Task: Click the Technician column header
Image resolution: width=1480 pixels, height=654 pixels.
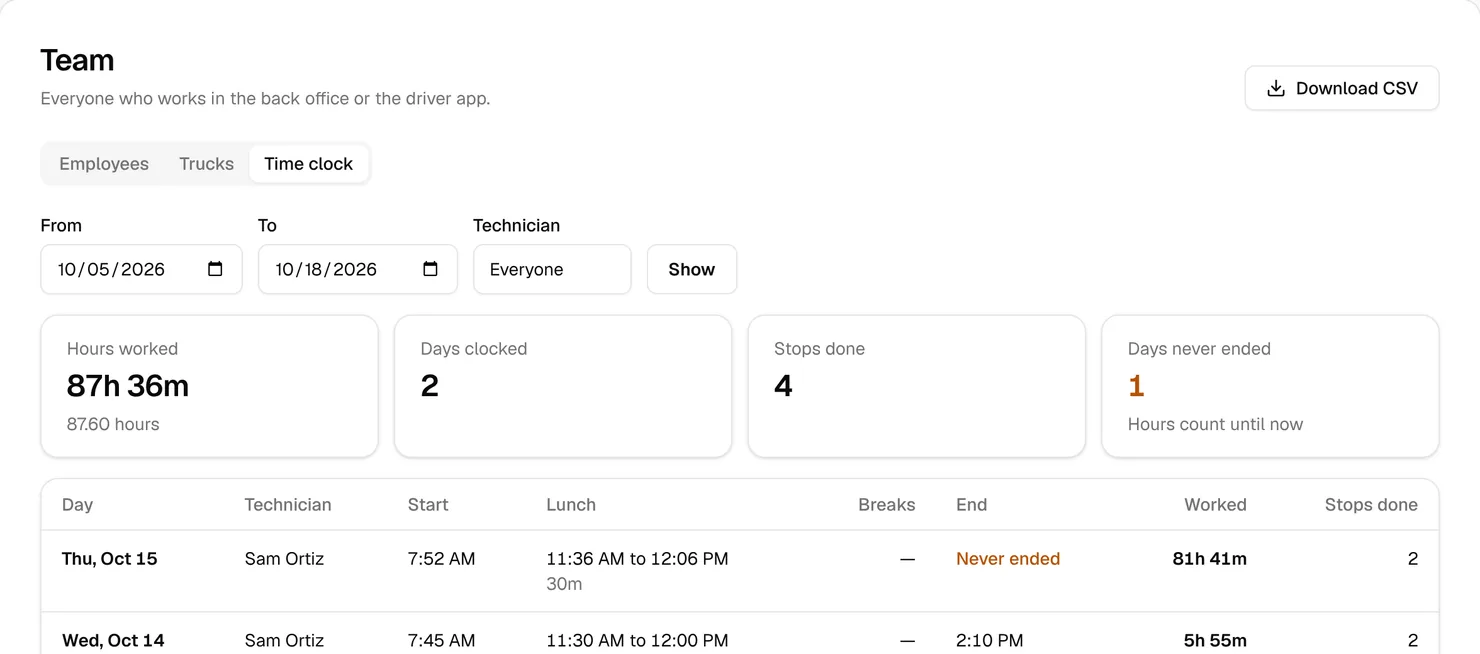Action: pos(288,505)
